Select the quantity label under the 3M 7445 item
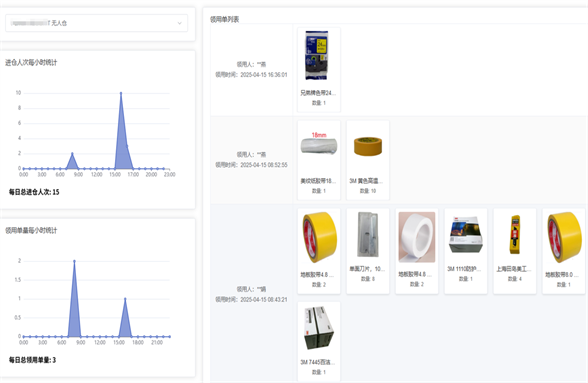588x383 pixels. point(319,372)
